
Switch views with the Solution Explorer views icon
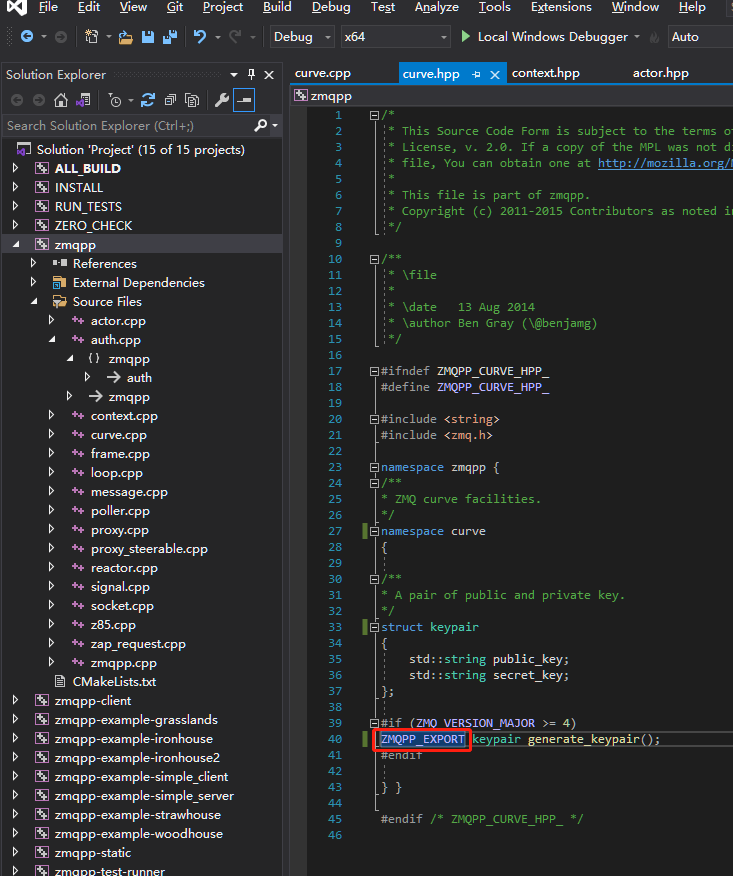83,101
